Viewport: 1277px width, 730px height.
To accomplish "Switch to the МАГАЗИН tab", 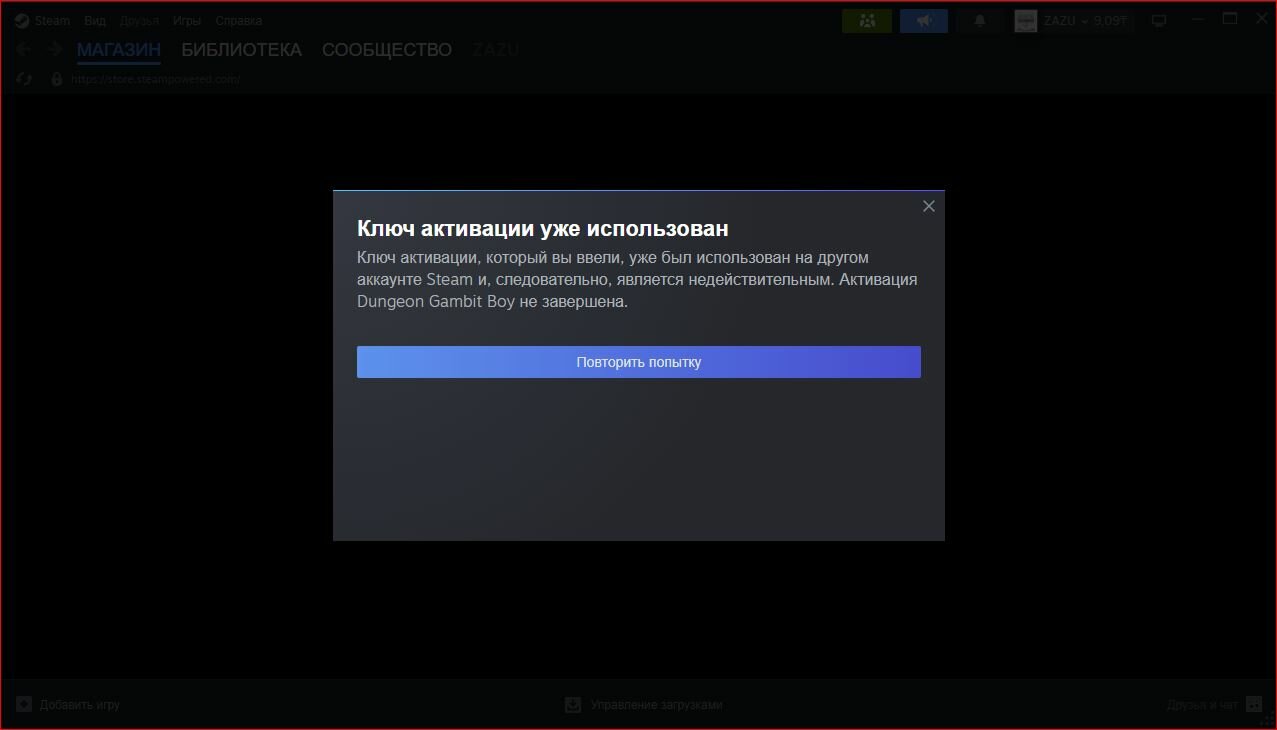I will click(119, 49).
